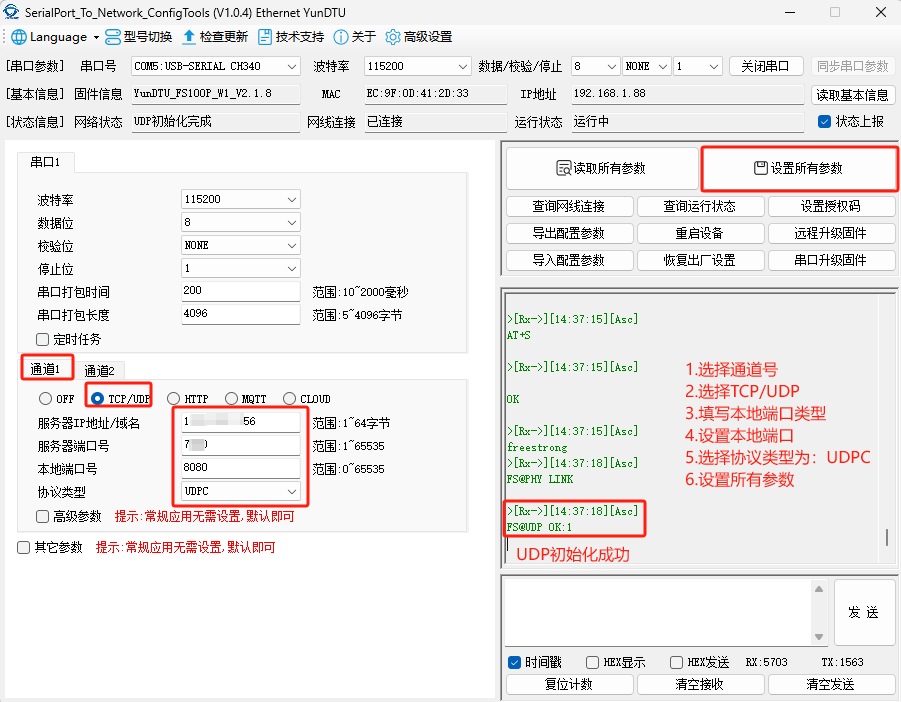Click 串口升级固件 button
This screenshot has height=702, width=901.
(x=831, y=260)
